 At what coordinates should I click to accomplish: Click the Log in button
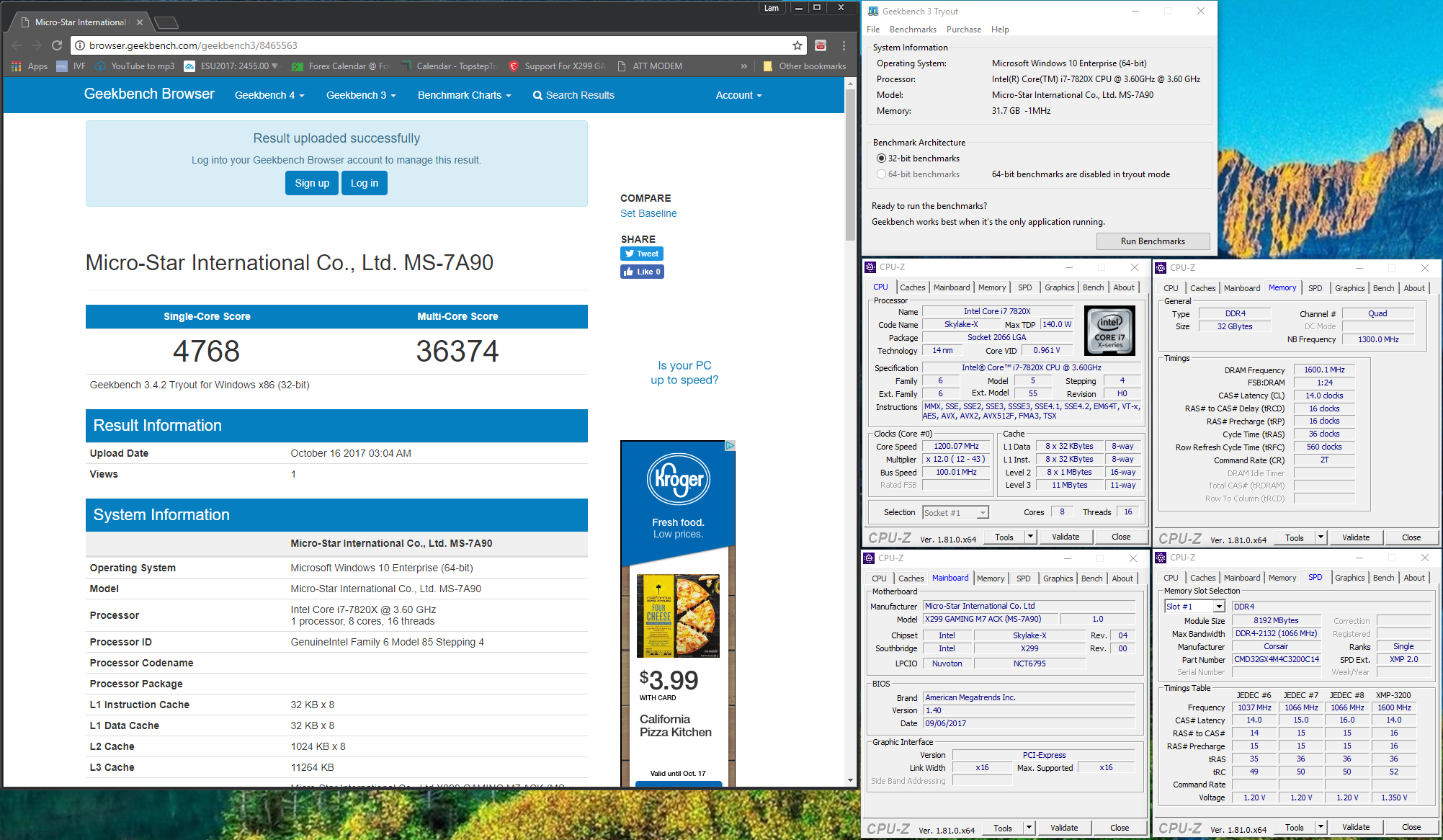(365, 183)
